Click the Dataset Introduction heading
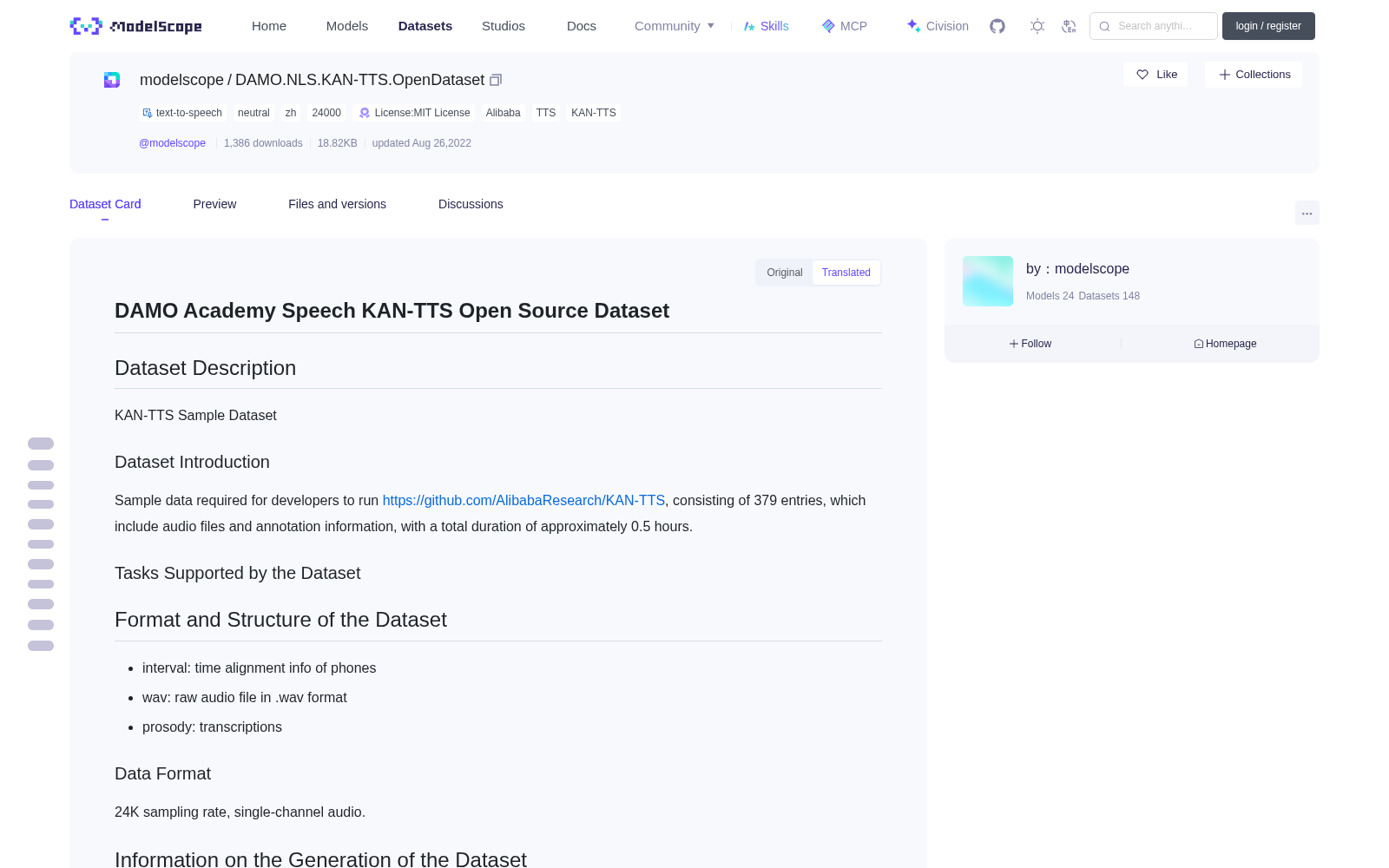This screenshot has width=1389, height=868. click(193, 462)
